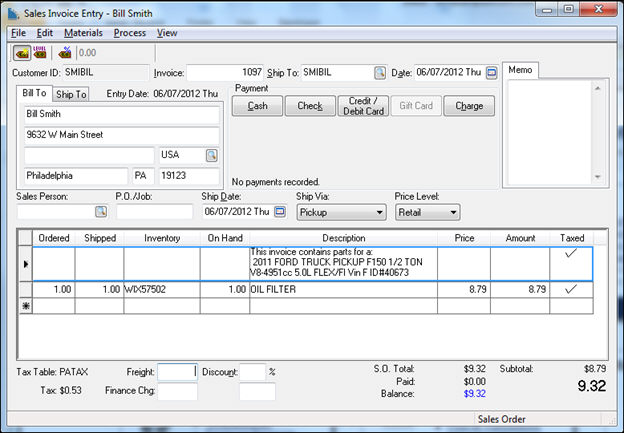
Task: Click the Gift Card payment button
Action: [416, 106]
